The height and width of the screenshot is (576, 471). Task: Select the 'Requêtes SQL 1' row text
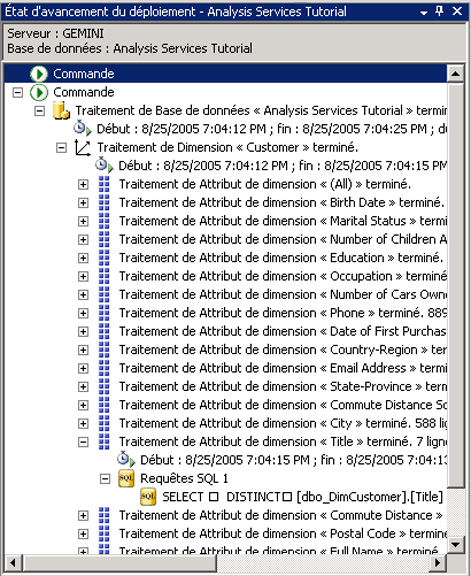(x=184, y=479)
